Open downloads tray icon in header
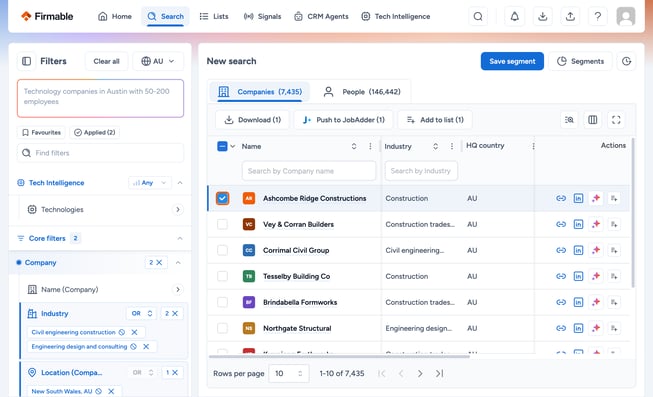653x397 pixels. (542, 16)
